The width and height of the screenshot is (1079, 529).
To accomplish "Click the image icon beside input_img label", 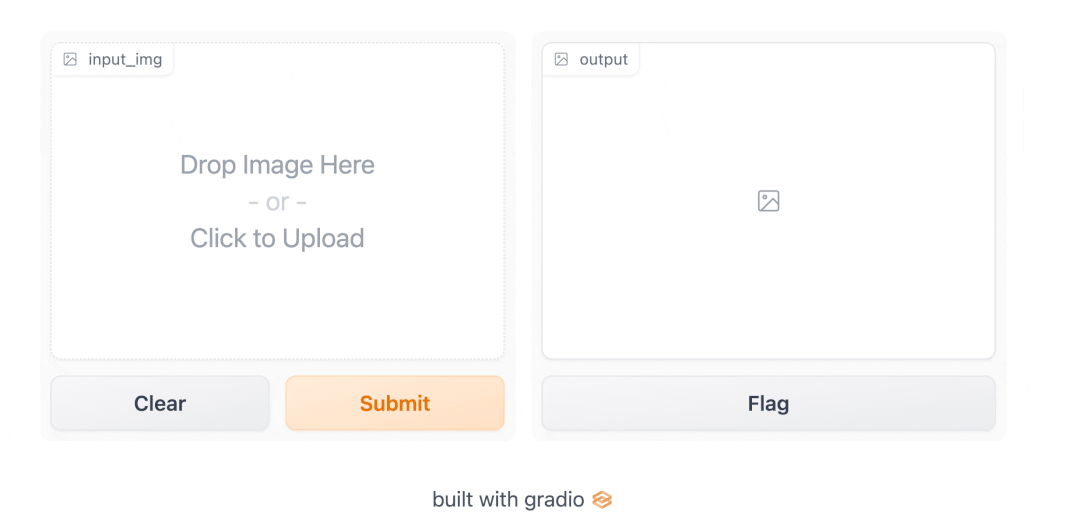I will [70, 60].
